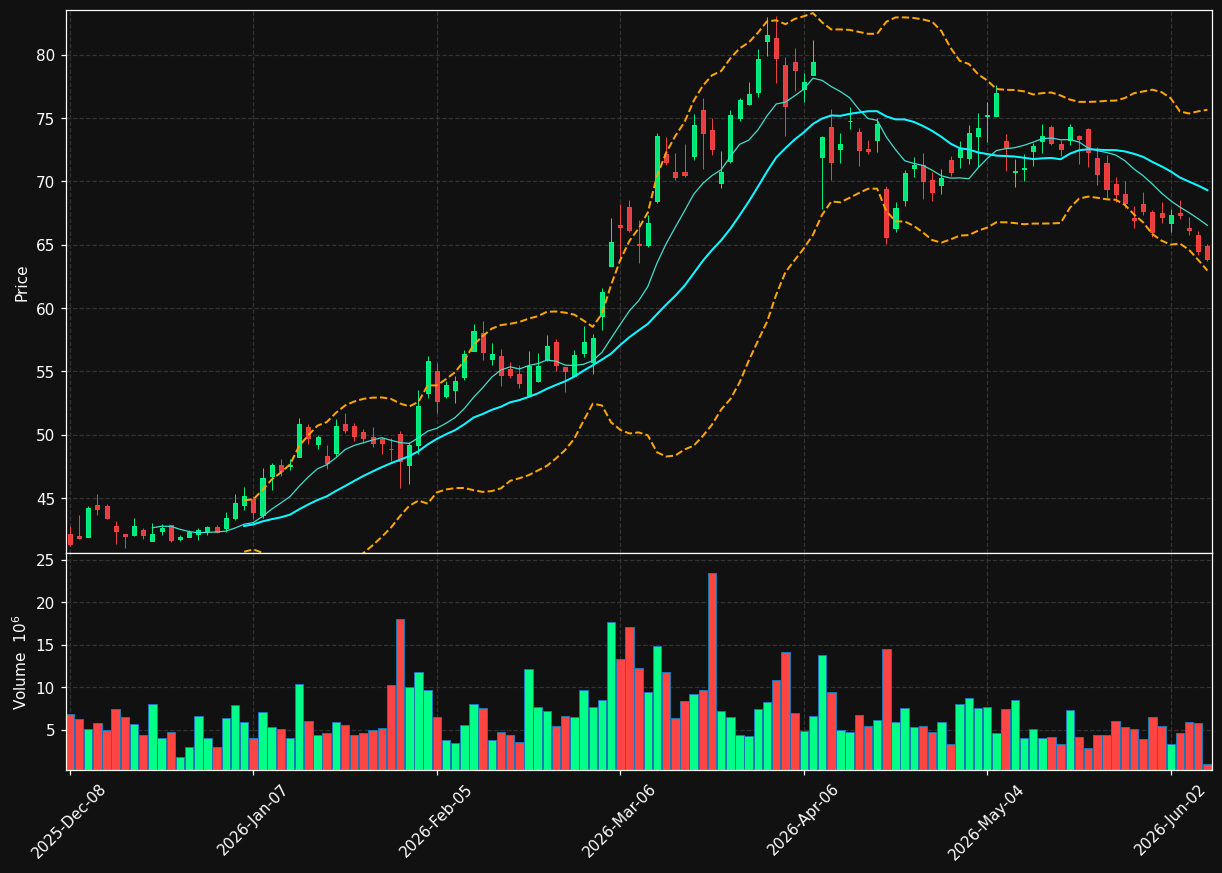Image resolution: width=1222 pixels, height=873 pixels.
Task: Click the 2026-Apr-06 date label
Action: [x=802, y=820]
